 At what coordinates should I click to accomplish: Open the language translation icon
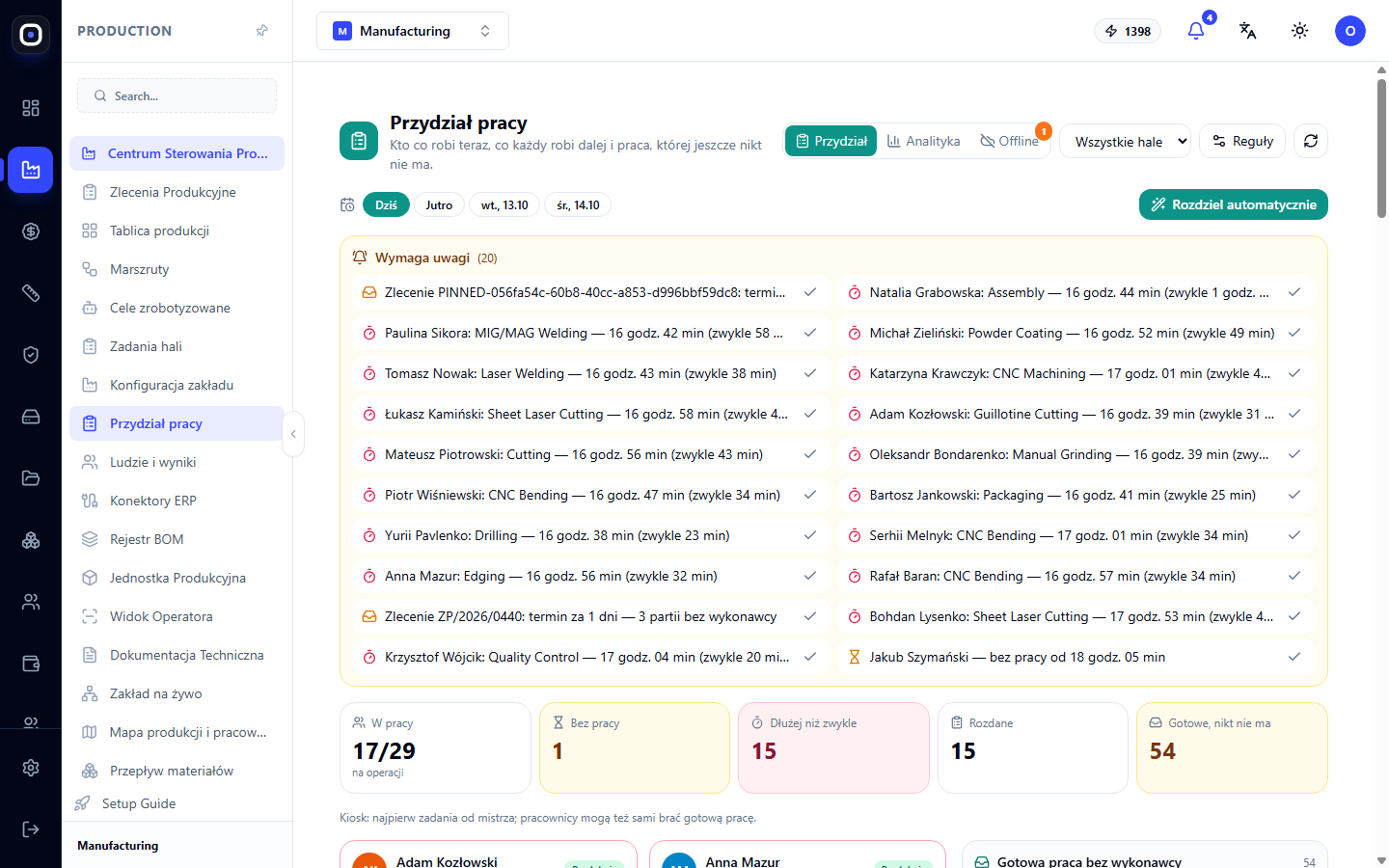click(1248, 31)
